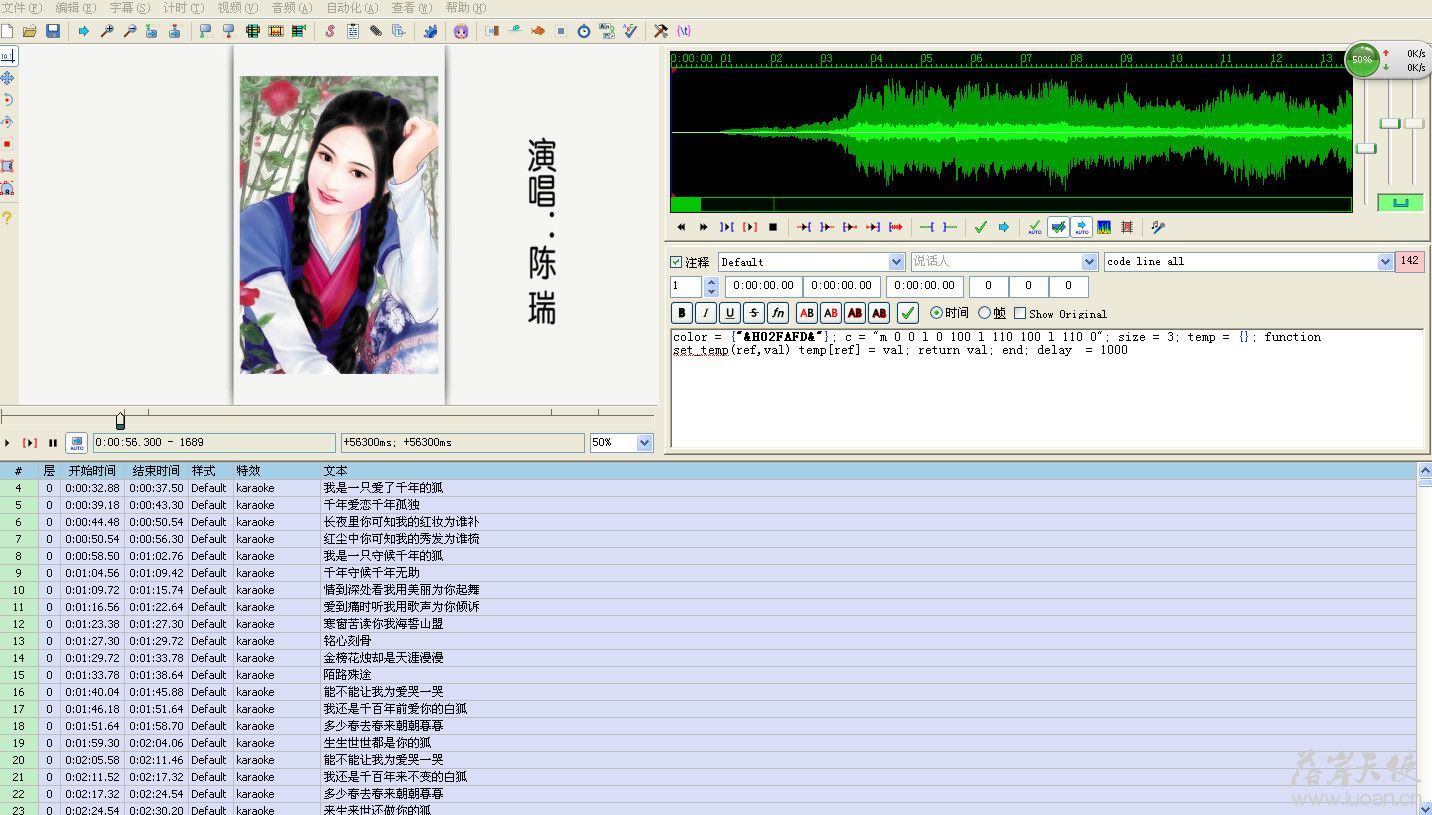This screenshot has height=815, width=1432.
Task: Toggle spectrum analyzer mode icon
Action: click(1104, 227)
